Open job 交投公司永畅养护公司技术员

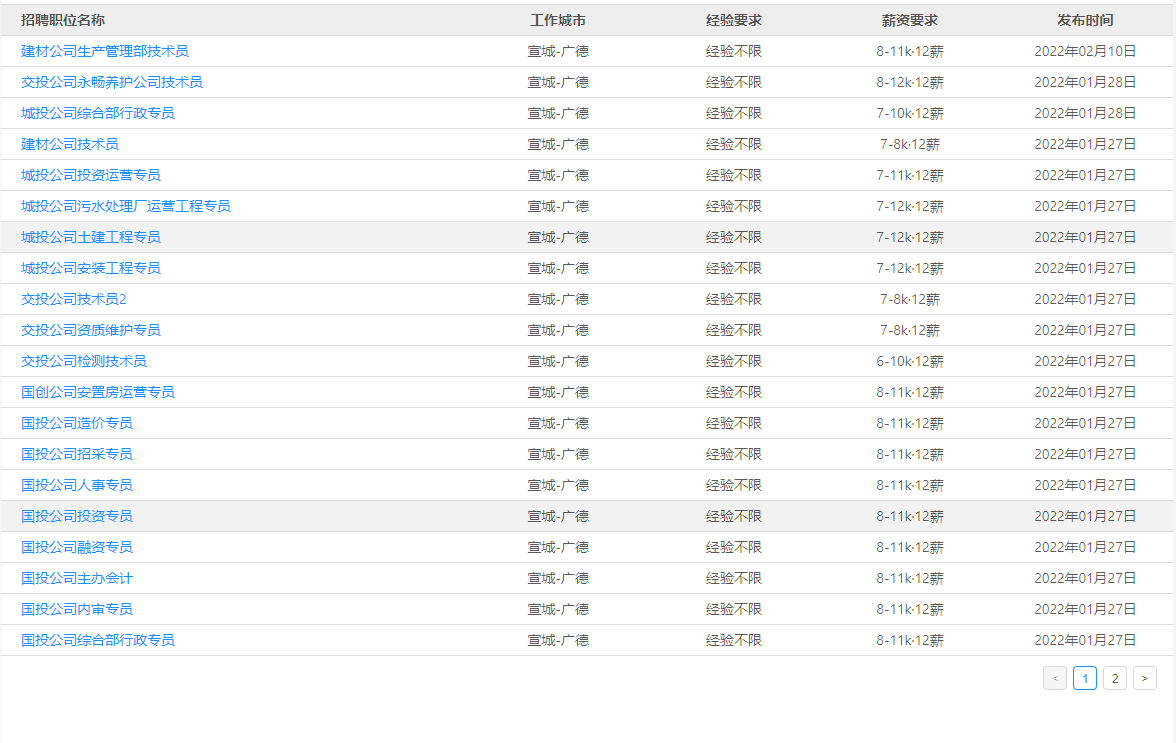(112, 82)
